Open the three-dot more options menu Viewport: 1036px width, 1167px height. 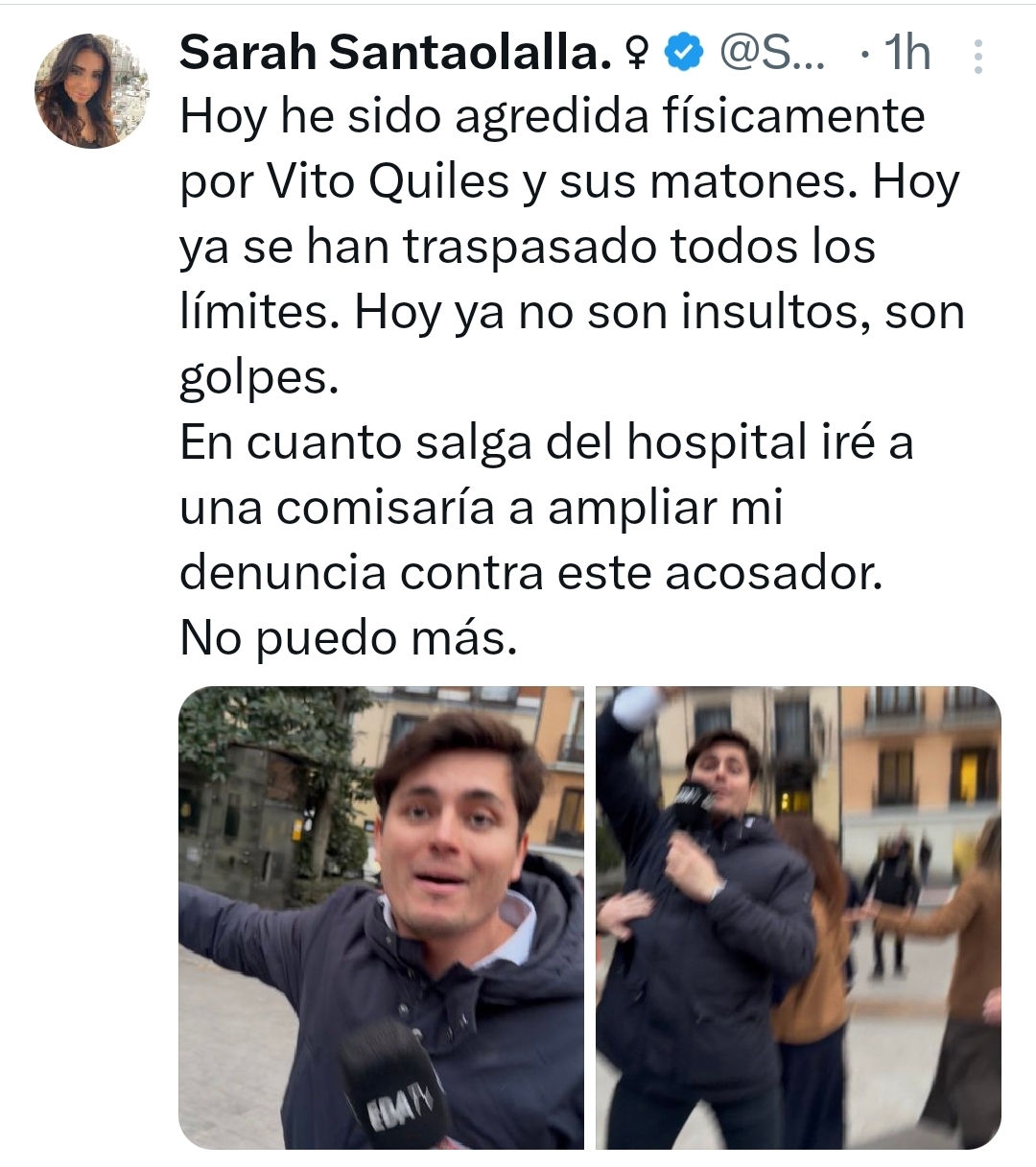pyautogui.click(x=978, y=56)
